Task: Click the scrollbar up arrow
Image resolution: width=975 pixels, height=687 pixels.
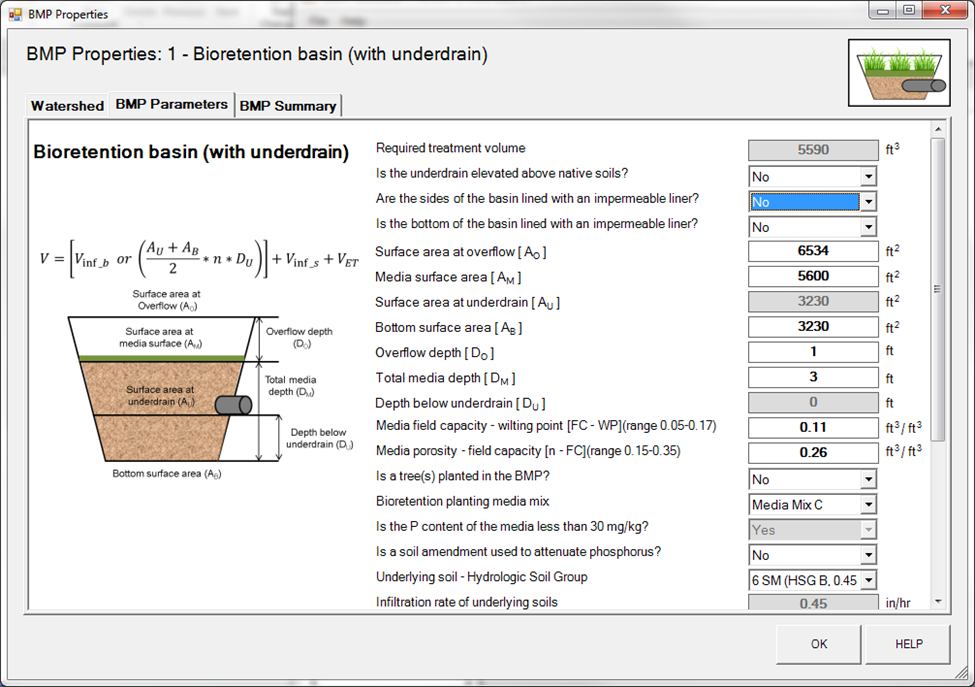Action: [938, 129]
